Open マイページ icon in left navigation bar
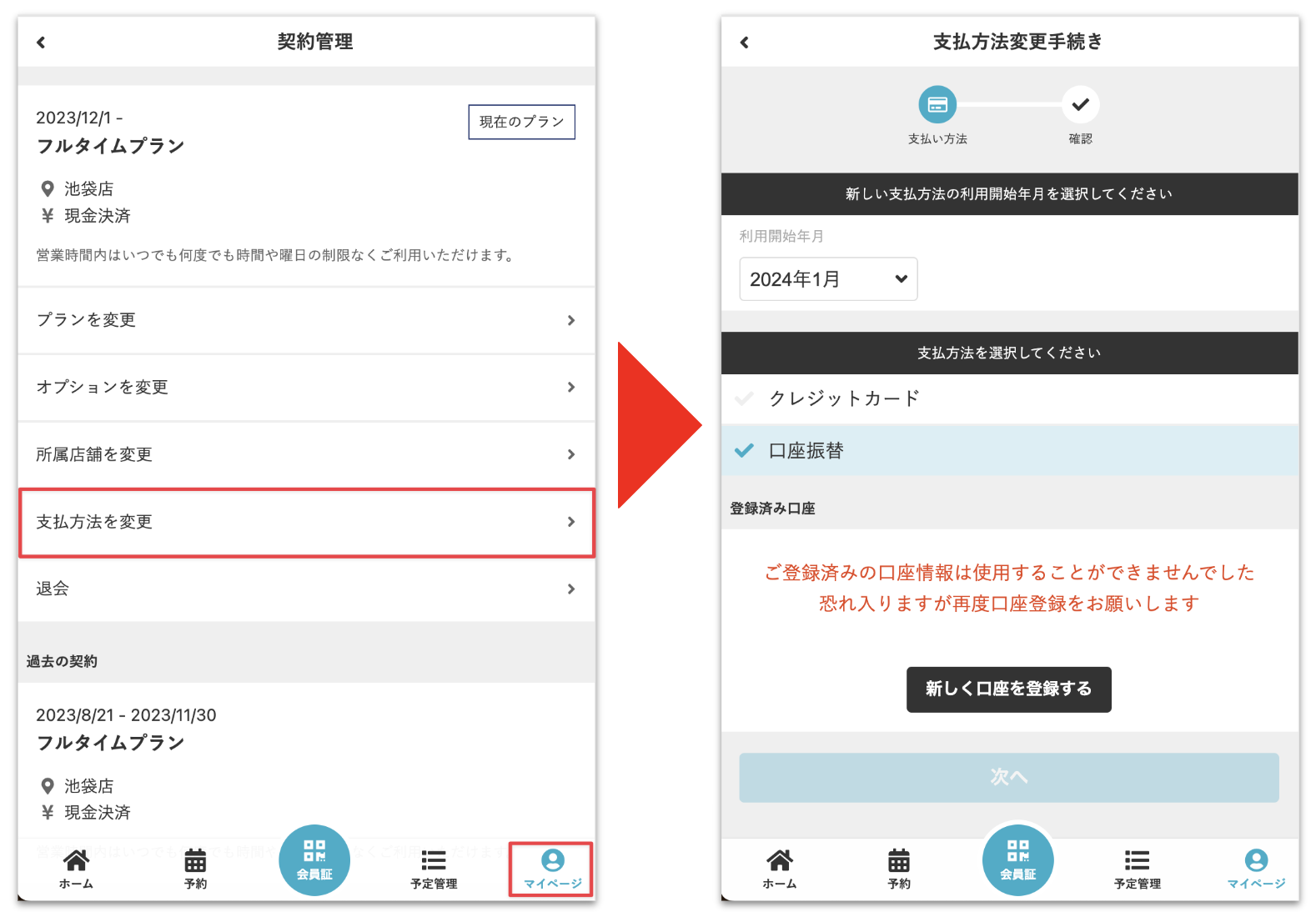This screenshot has width=1316, height=912. pos(552,868)
